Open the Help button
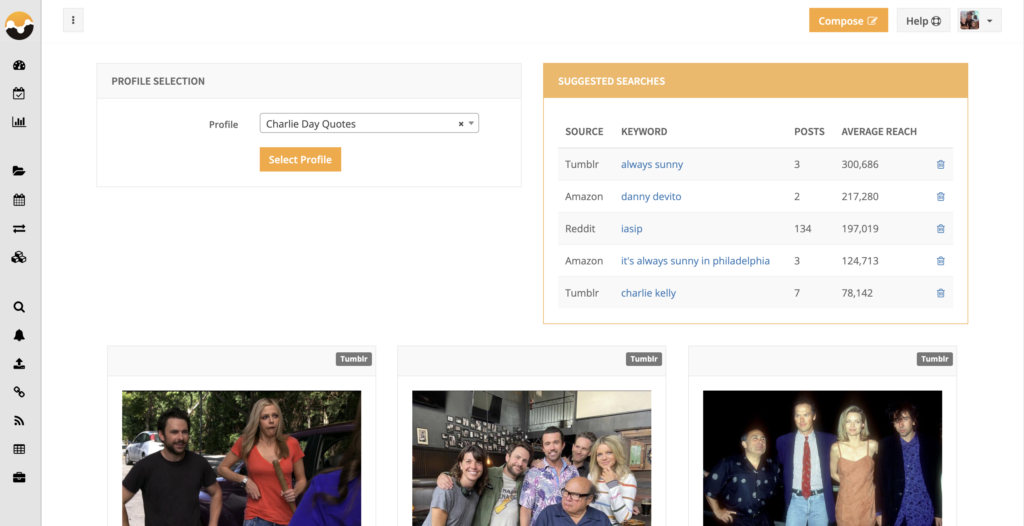The height and width of the screenshot is (526, 1024). [923, 20]
